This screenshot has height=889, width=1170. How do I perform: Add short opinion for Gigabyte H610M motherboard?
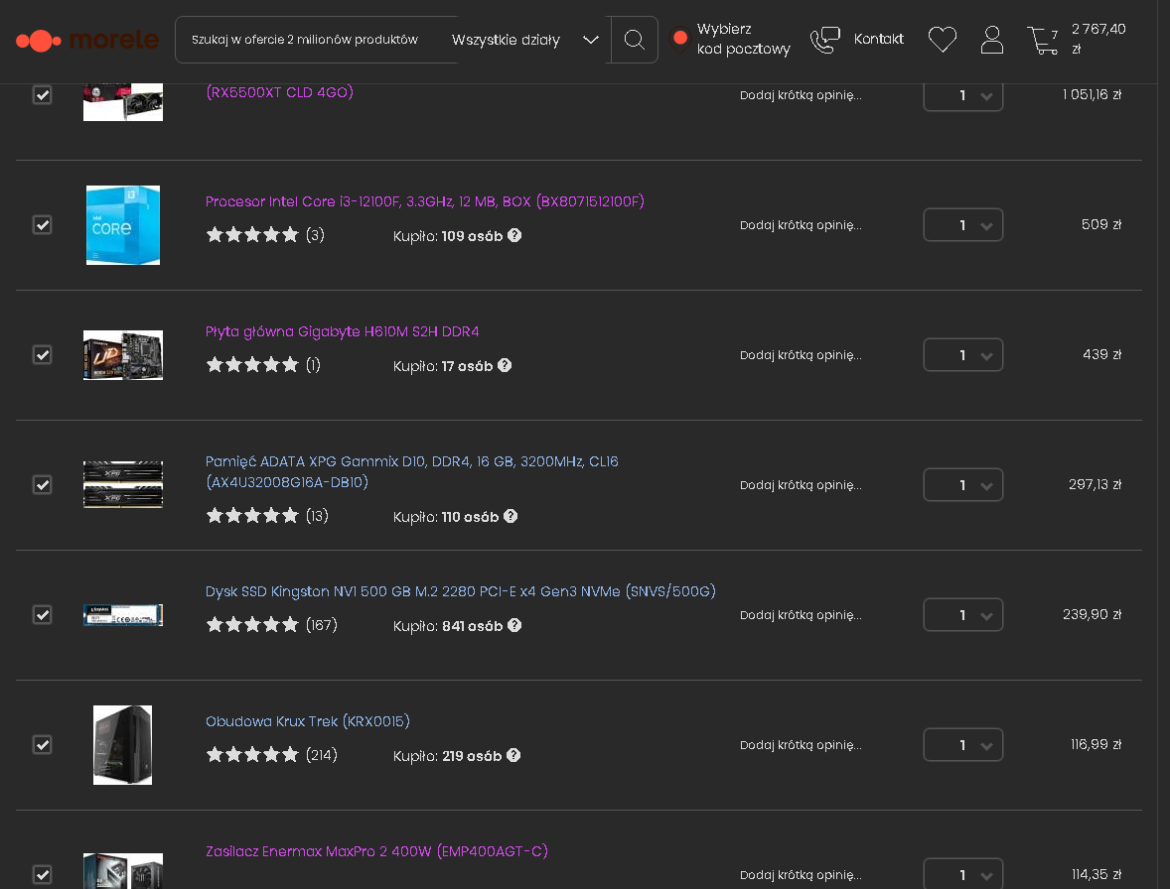[x=801, y=355]
